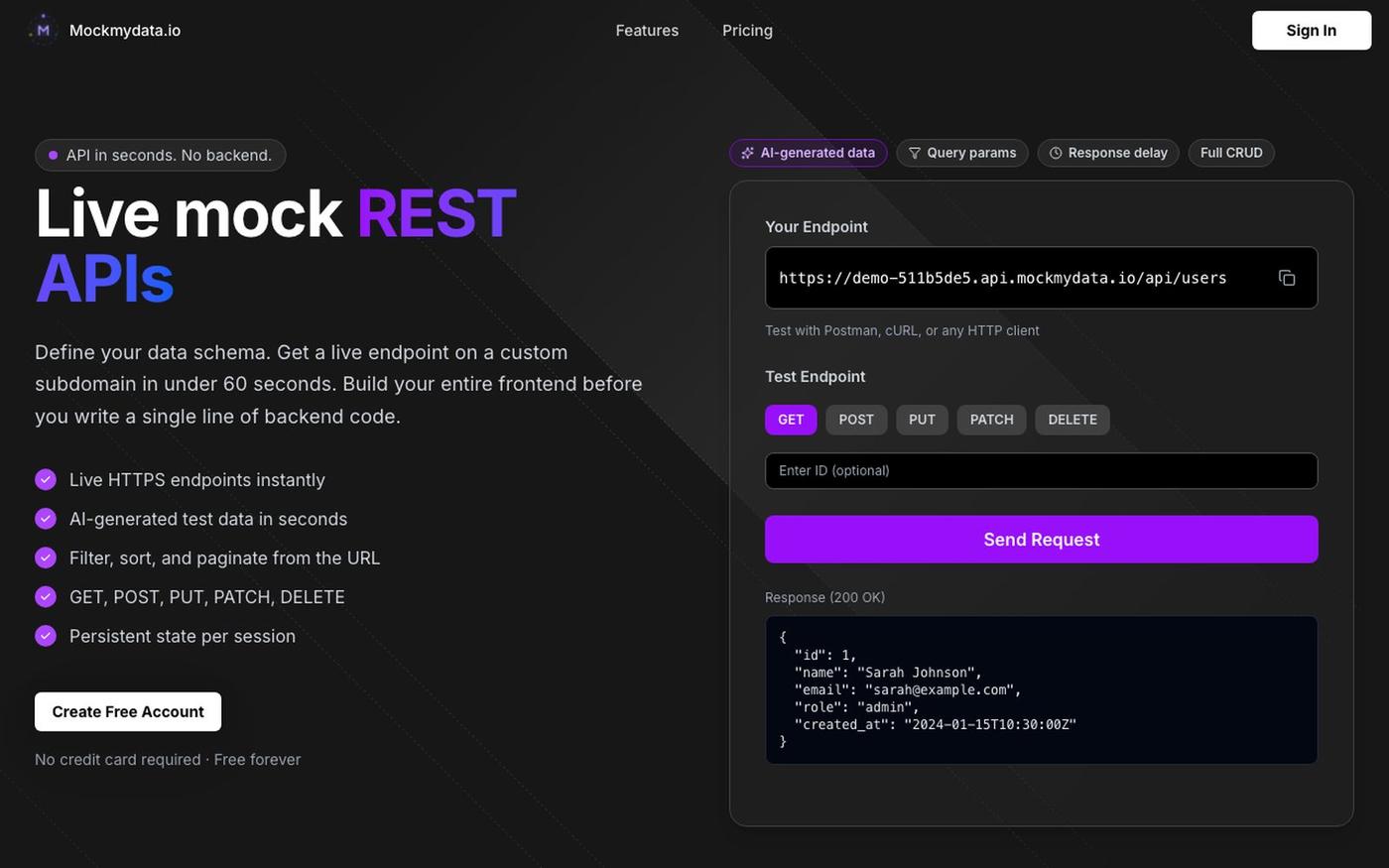Image resolution: width=1389 pixels, height=868 pixels.
Task: Switch to Query params tab
Action: pos(962,153)
